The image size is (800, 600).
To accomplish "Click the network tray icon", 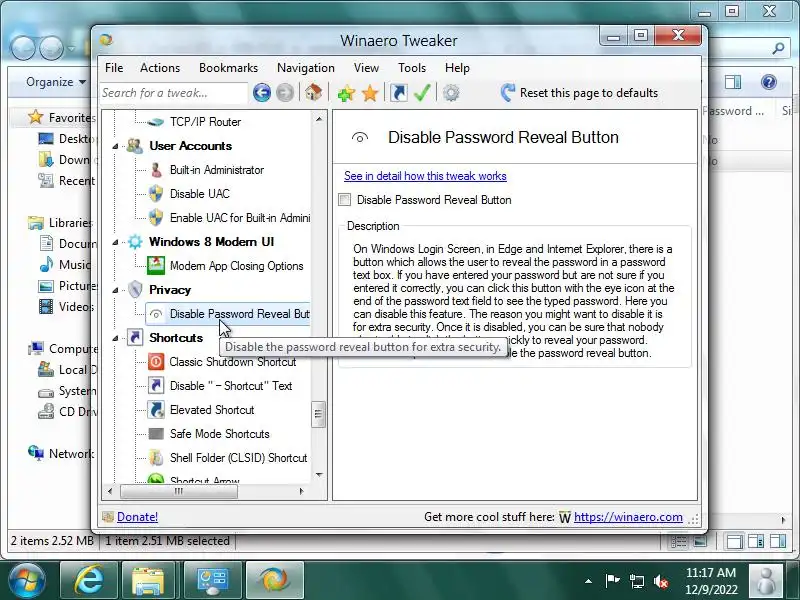I will pyautogui.click(x=636, y=581).
